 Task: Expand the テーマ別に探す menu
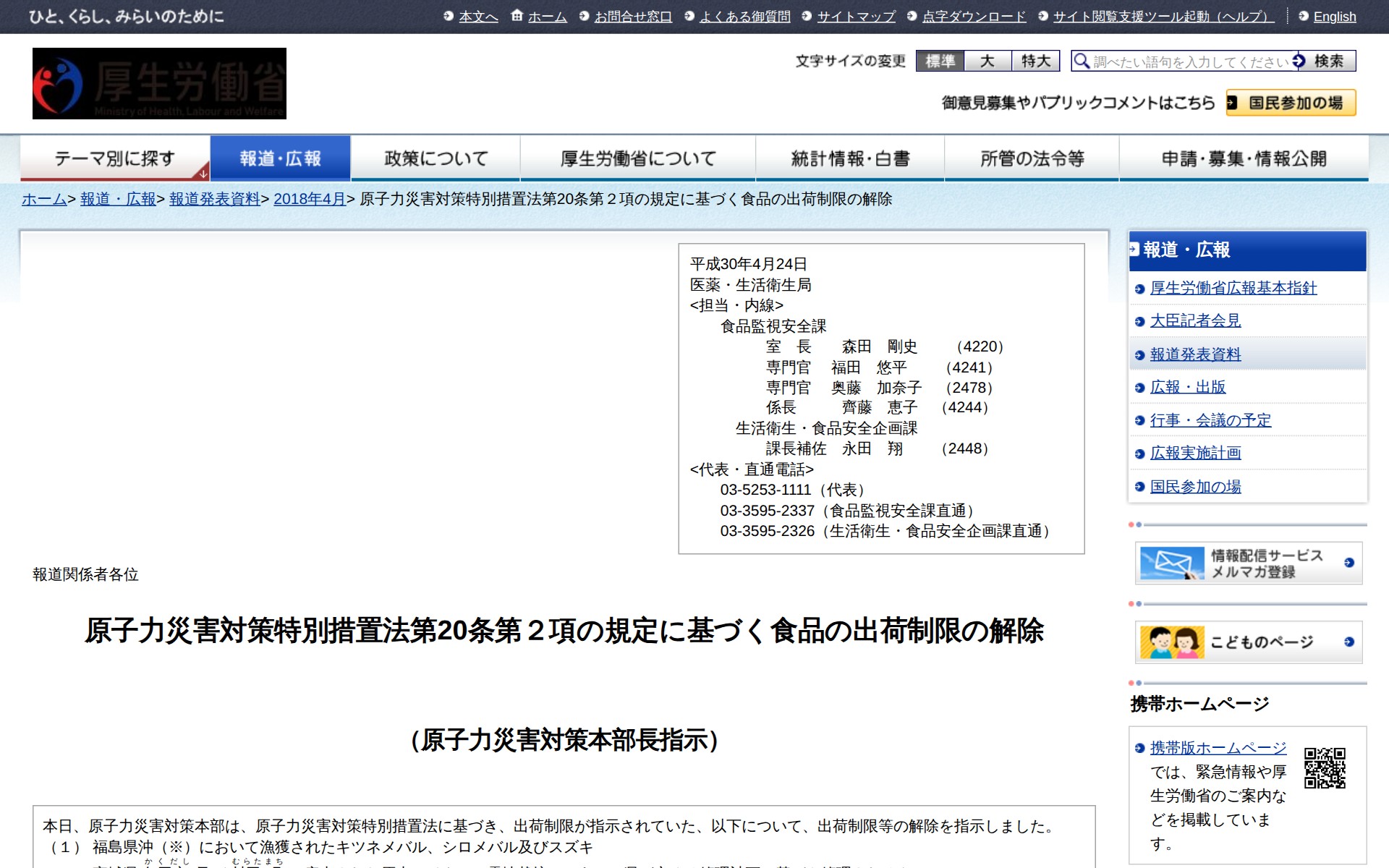coord(115,158)
